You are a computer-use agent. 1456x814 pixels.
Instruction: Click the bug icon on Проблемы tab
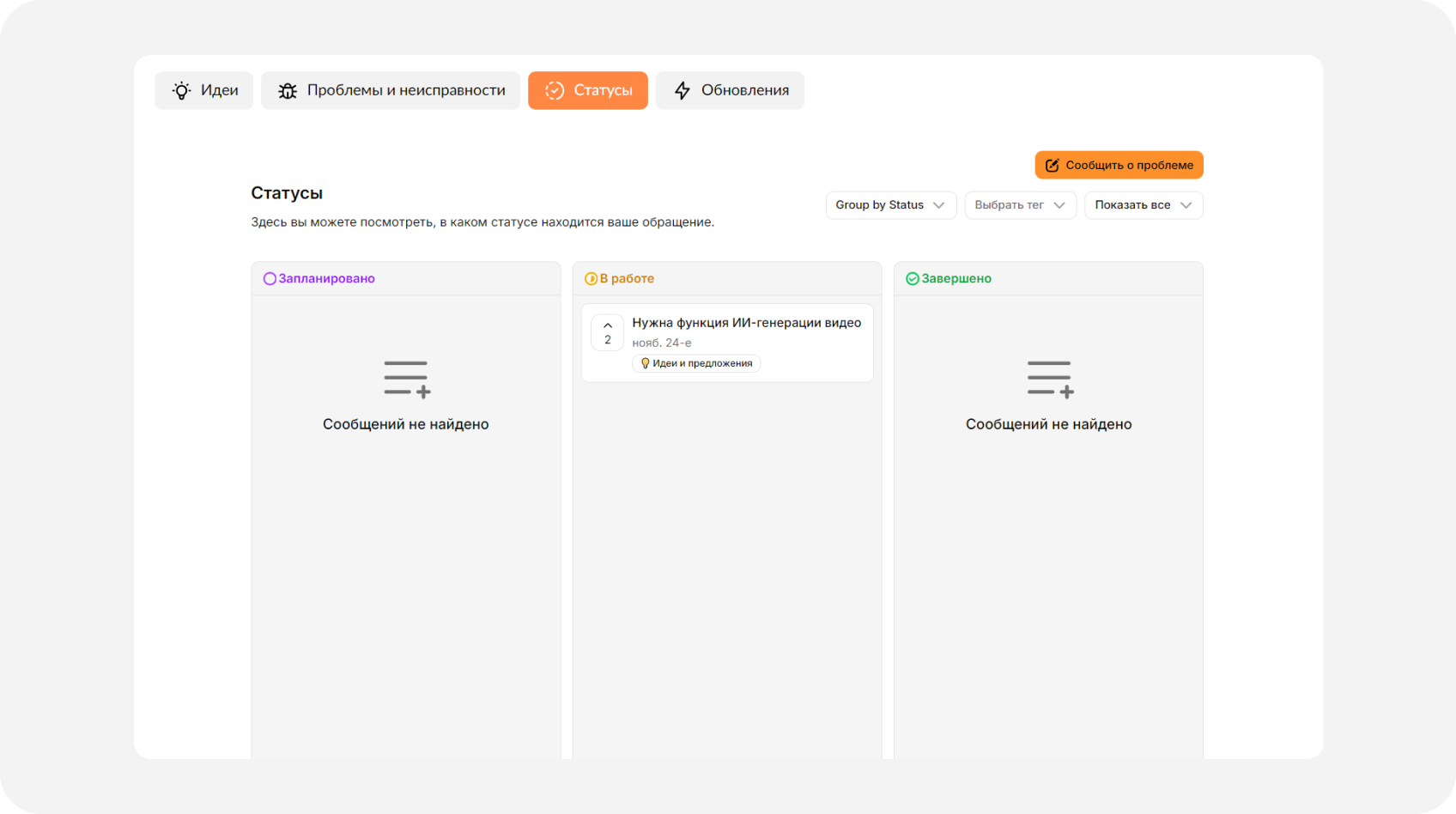click(288, 91)
